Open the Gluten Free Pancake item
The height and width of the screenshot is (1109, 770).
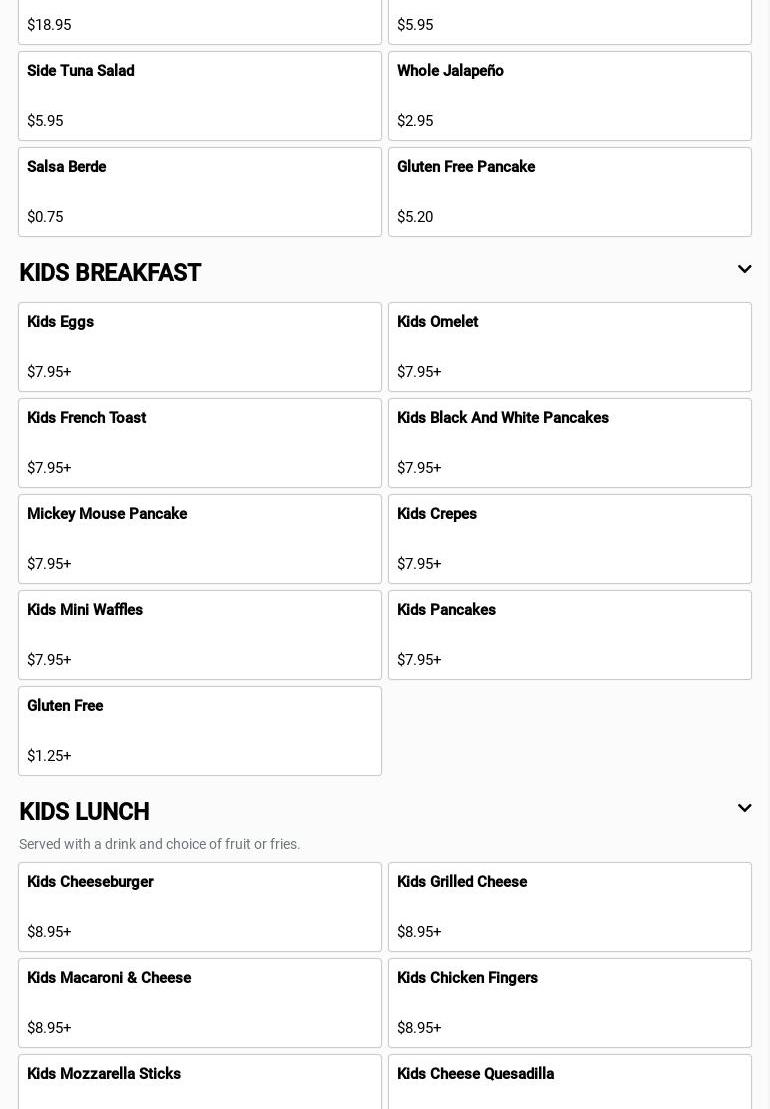pyautogui.click(x=570, y=192)
